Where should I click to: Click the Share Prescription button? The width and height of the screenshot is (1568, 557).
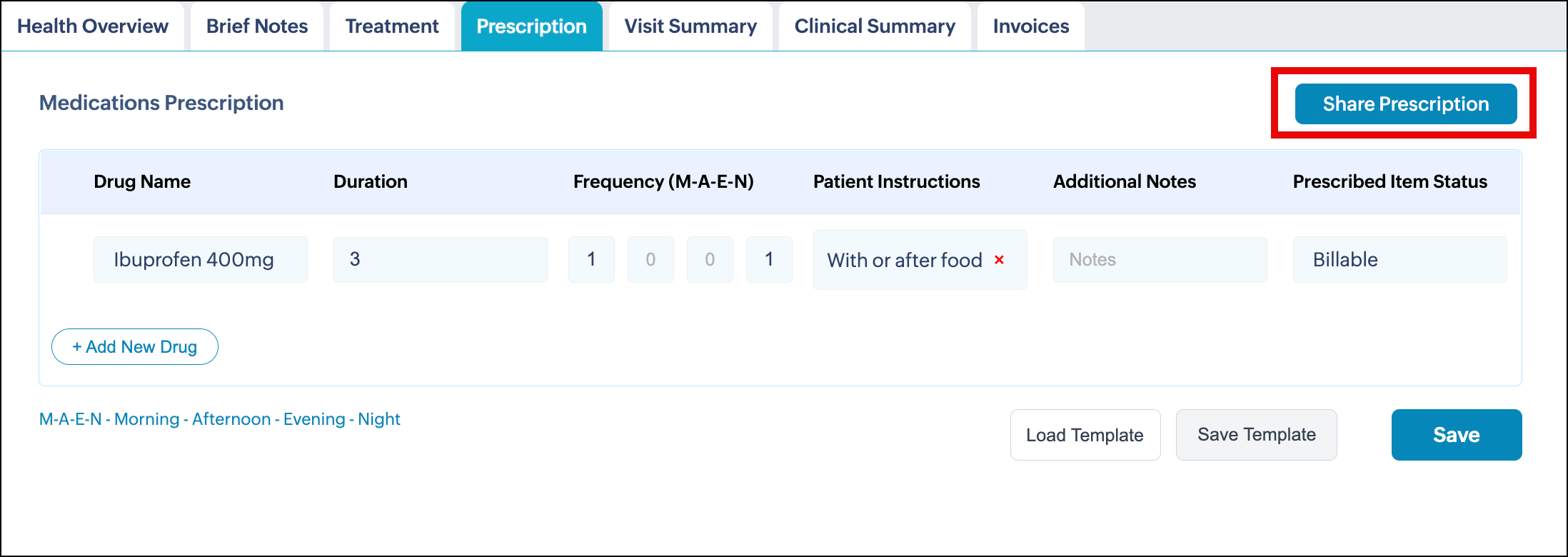click(1405, 104)
